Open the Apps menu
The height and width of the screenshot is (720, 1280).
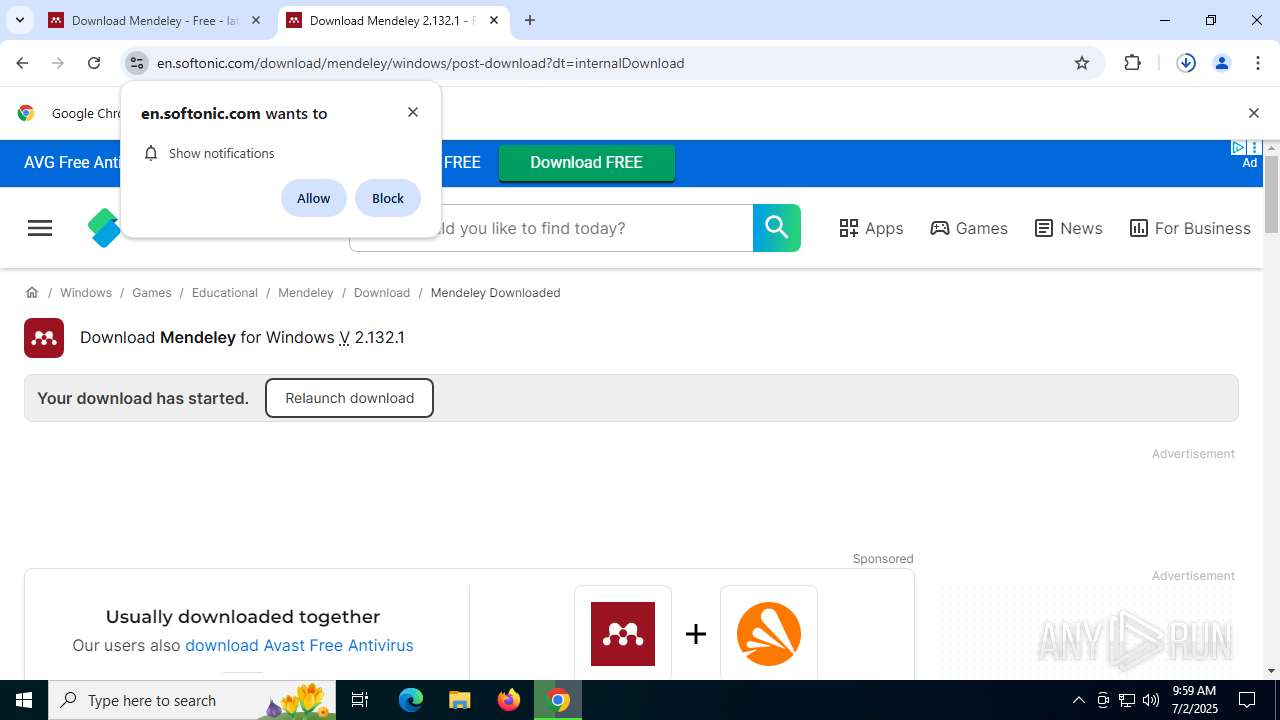click(x=871, y=228)
